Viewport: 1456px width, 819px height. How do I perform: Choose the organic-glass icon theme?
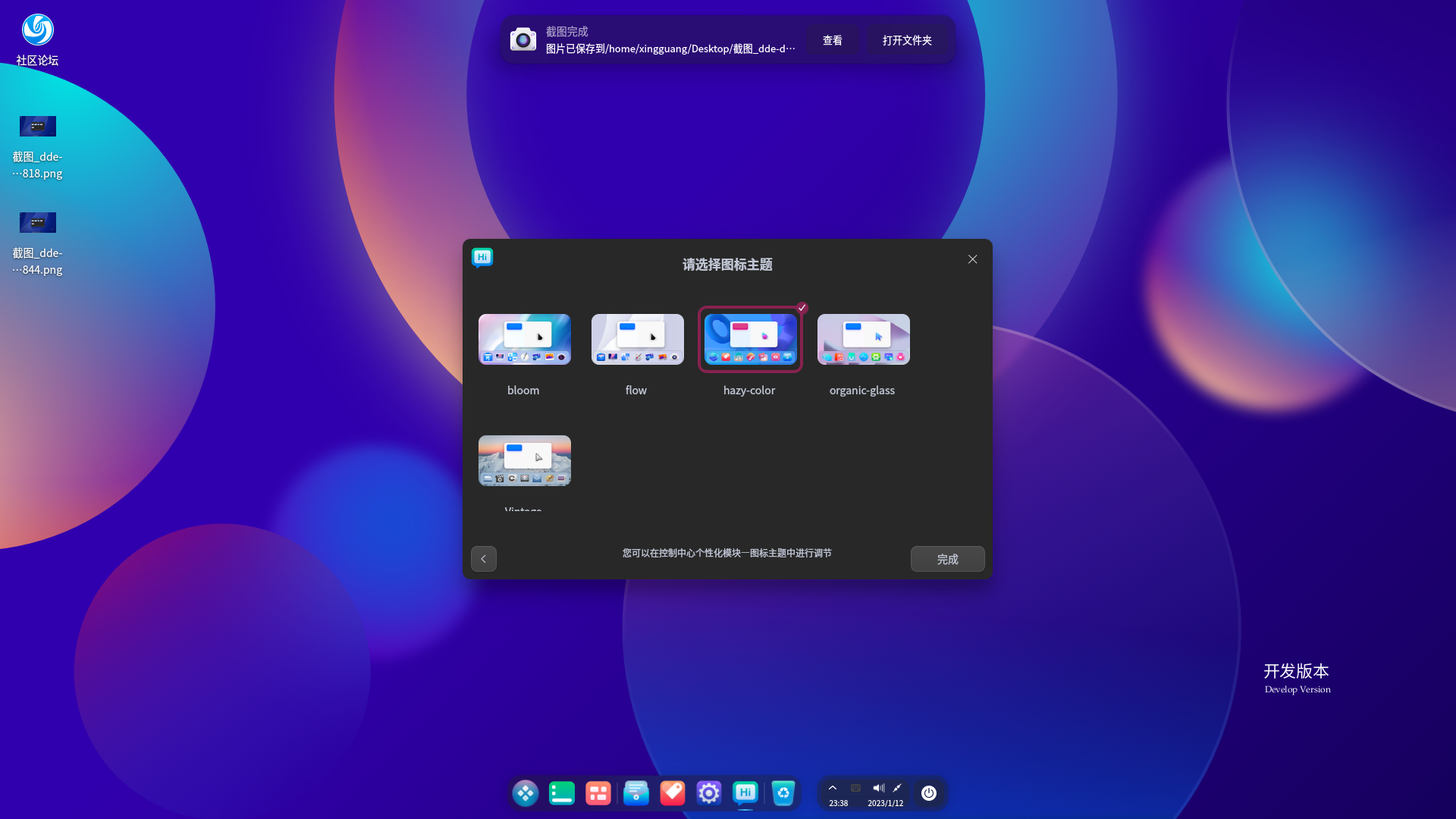[863, 339]
